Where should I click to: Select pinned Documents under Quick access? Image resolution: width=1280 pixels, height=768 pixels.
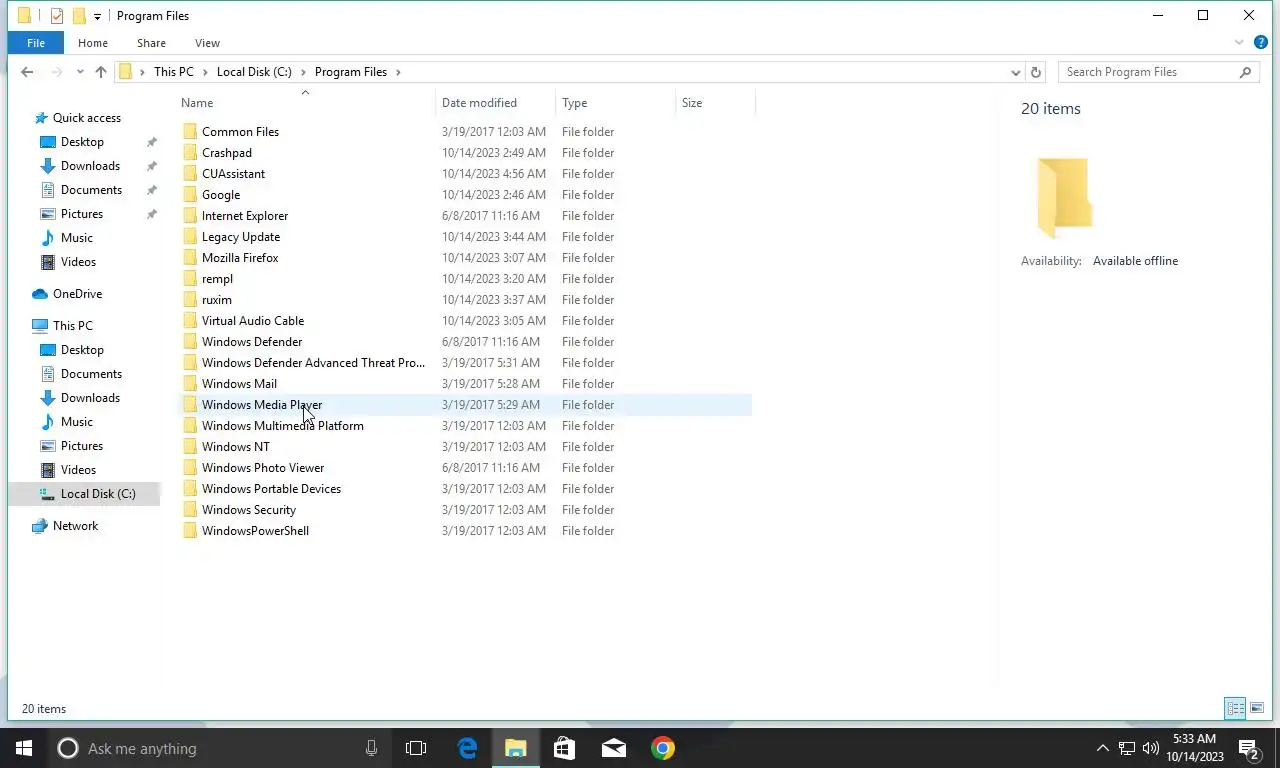(x=91, y=190)
